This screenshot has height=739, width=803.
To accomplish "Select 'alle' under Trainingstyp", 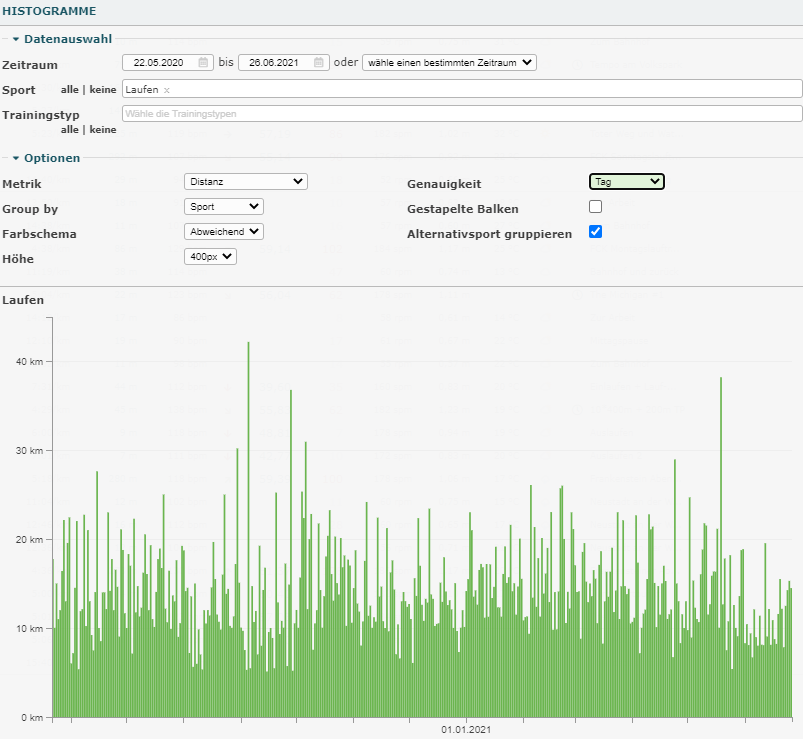I will [70, 129].
